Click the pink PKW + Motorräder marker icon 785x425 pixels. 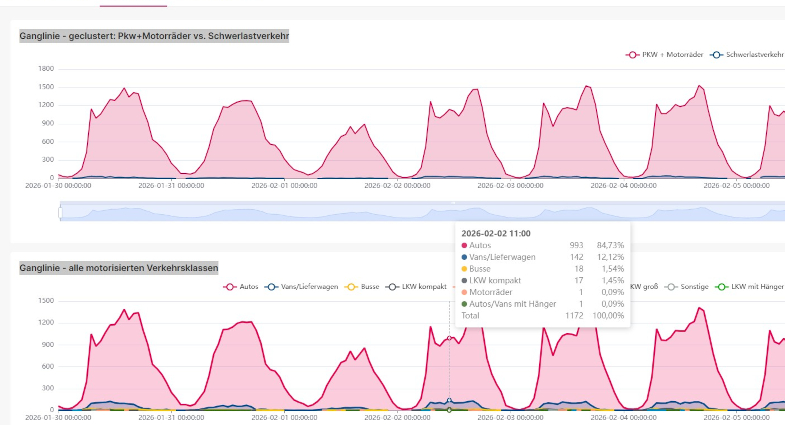tap(633, 54)
